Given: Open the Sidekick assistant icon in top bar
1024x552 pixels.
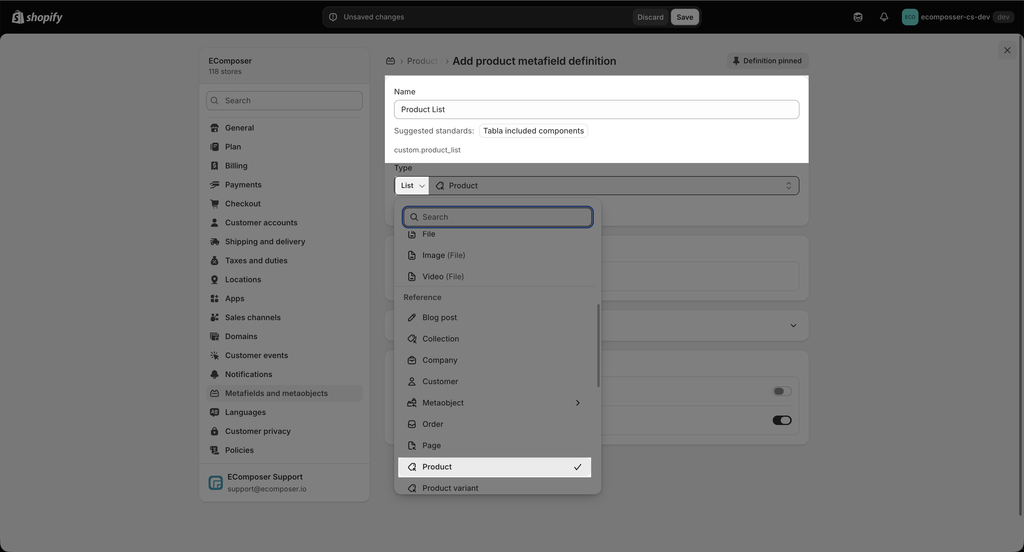Looking at the screenshot, I should (857, 17).
